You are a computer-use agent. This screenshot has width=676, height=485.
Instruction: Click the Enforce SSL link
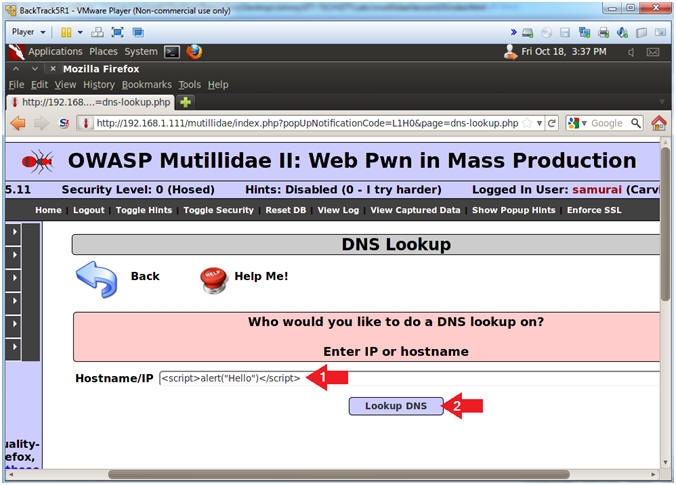[x=594, y=210]
